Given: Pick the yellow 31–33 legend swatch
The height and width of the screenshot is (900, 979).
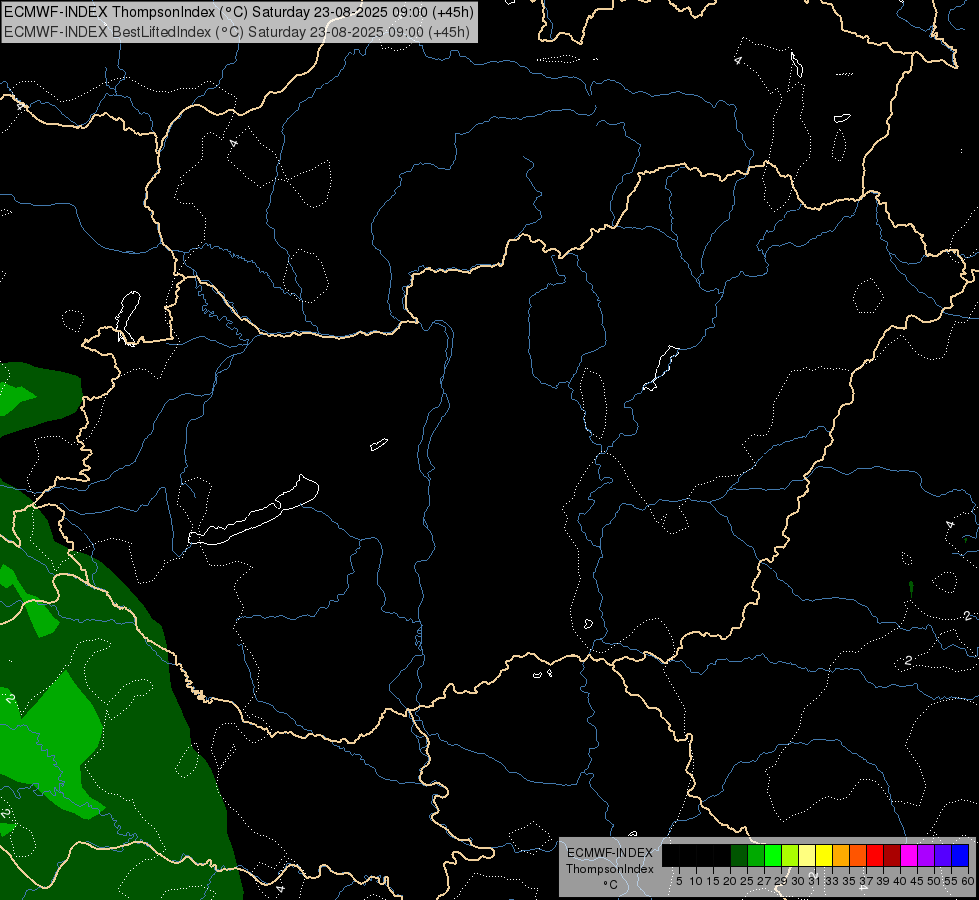Looking at the screenshot, I should 824,855.
